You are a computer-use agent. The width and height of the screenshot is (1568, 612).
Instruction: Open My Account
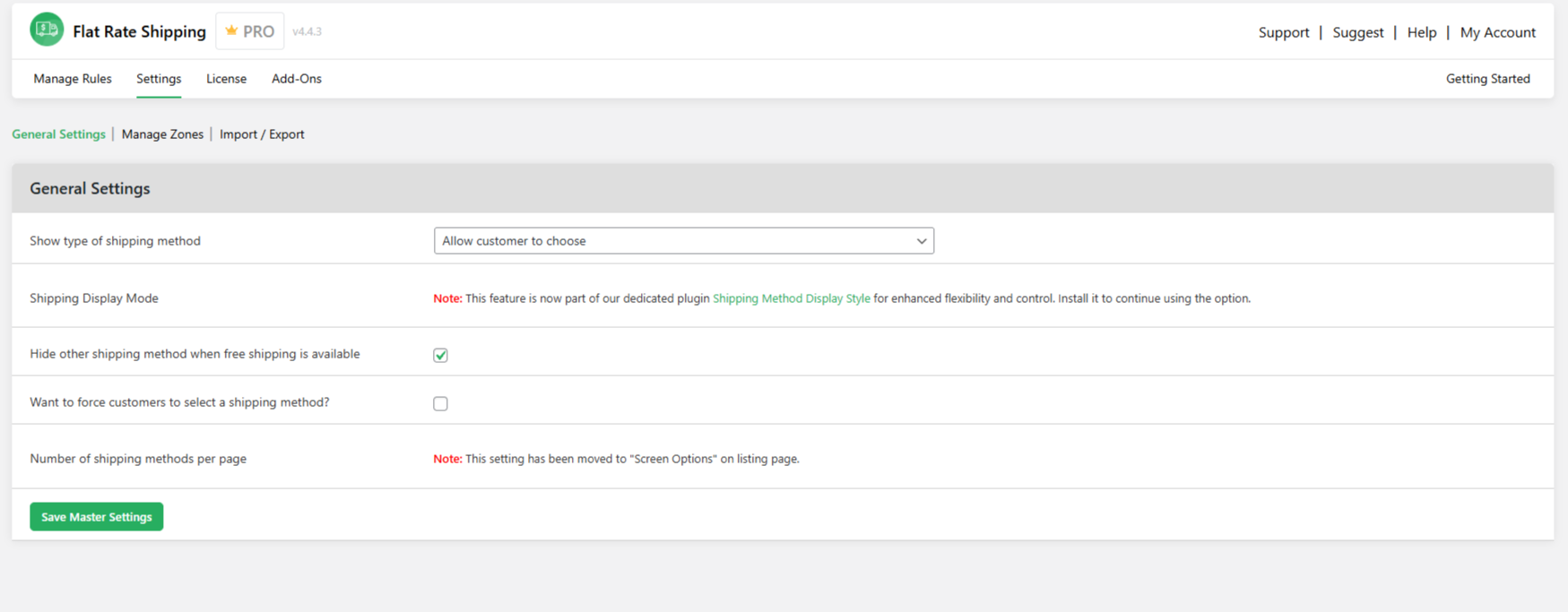tap(1498, 32)
